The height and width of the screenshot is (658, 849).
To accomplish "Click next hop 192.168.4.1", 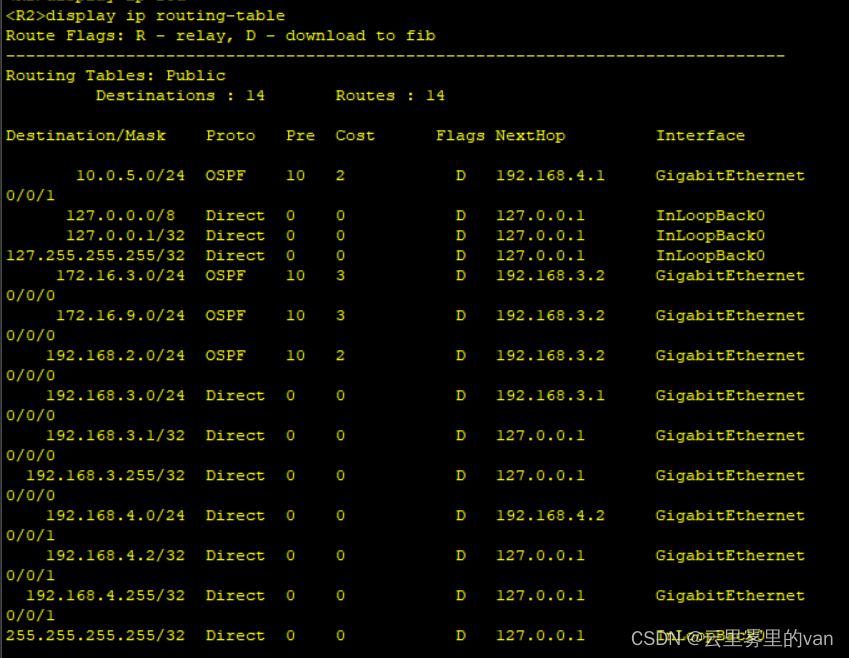I will click(550, 175).
